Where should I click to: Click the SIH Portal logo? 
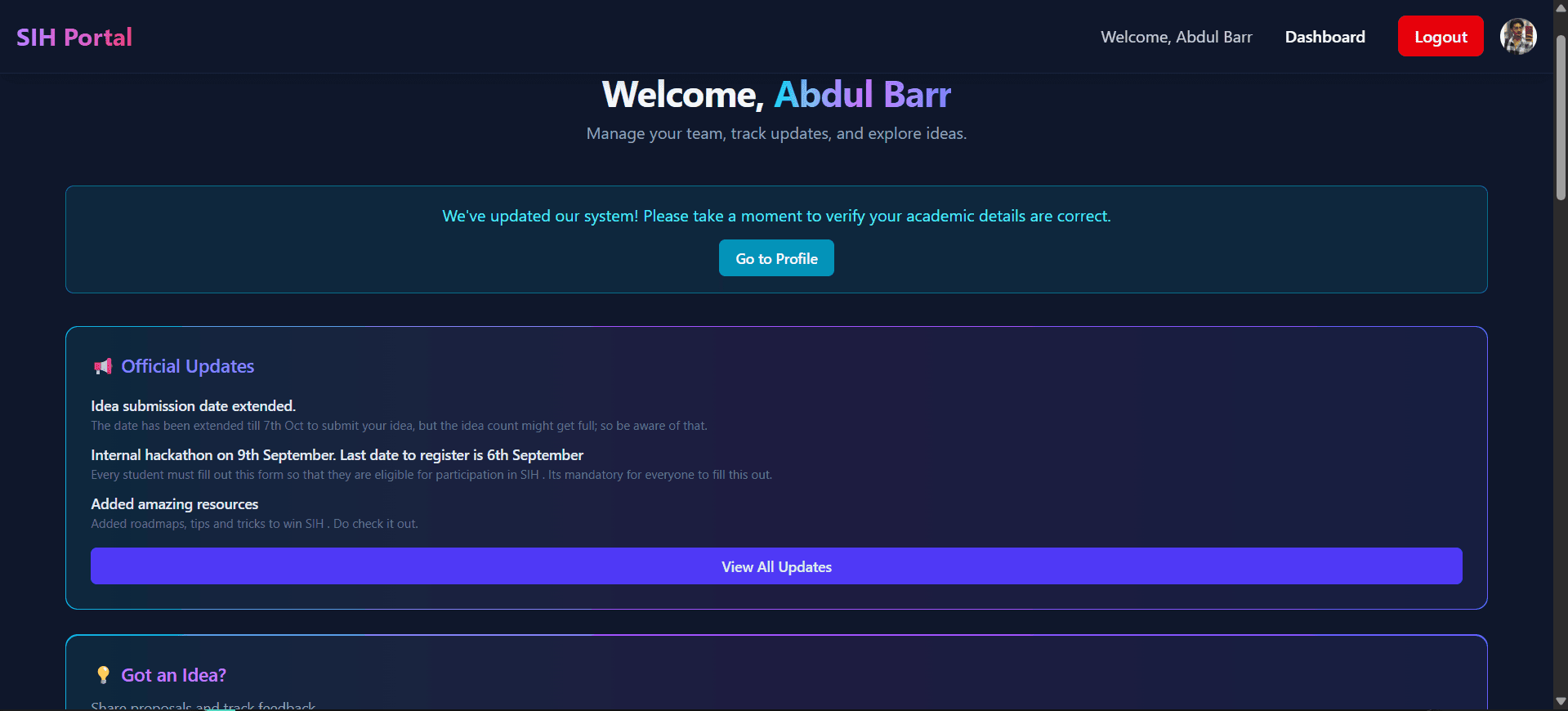pos(74,38)
